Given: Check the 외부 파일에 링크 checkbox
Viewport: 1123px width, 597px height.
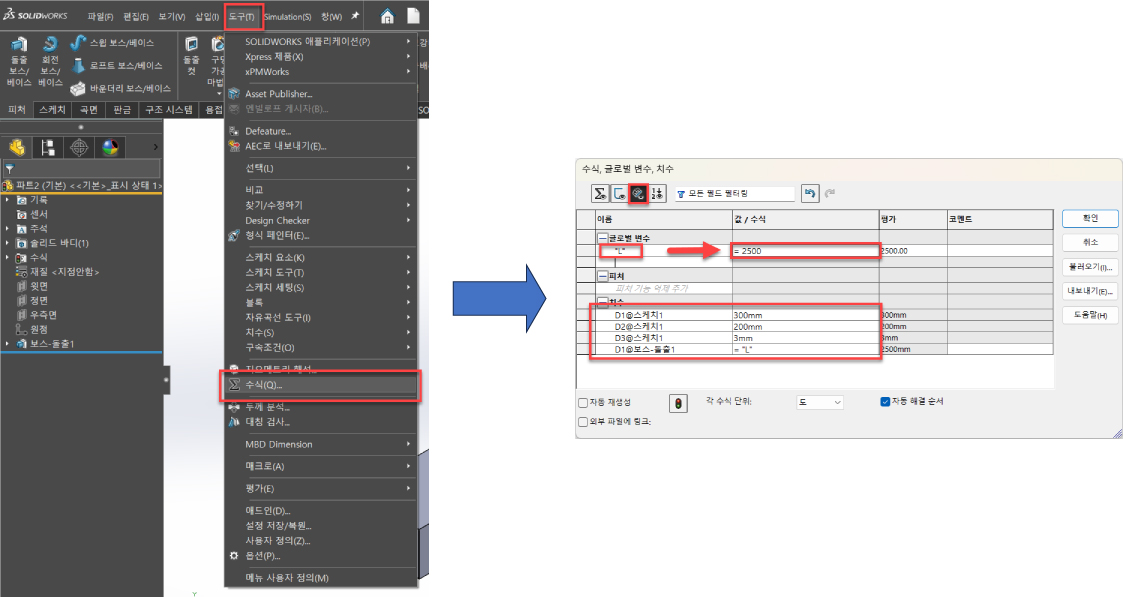Looking at the screenshot, I should pos(584,422).
